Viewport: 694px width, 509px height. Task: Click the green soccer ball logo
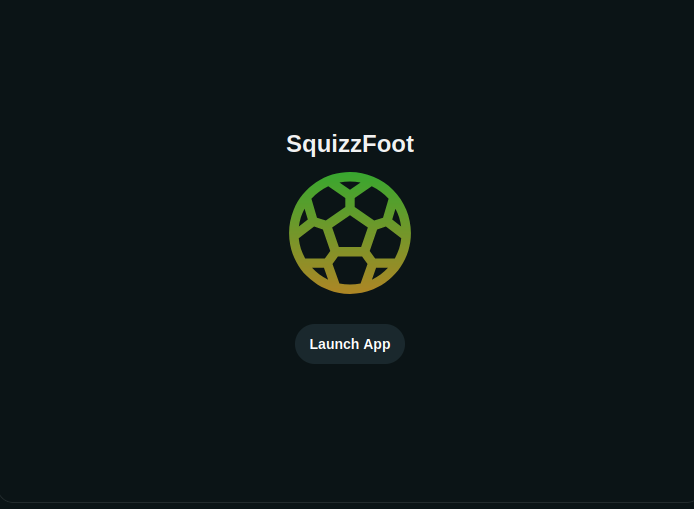coord(350,233)
